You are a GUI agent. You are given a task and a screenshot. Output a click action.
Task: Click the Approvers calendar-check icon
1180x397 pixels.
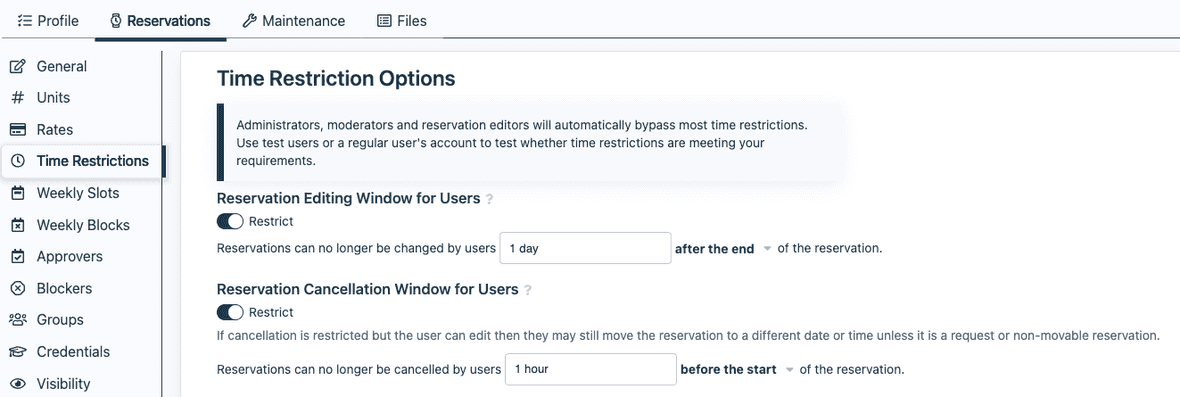(x=17, y=256)
